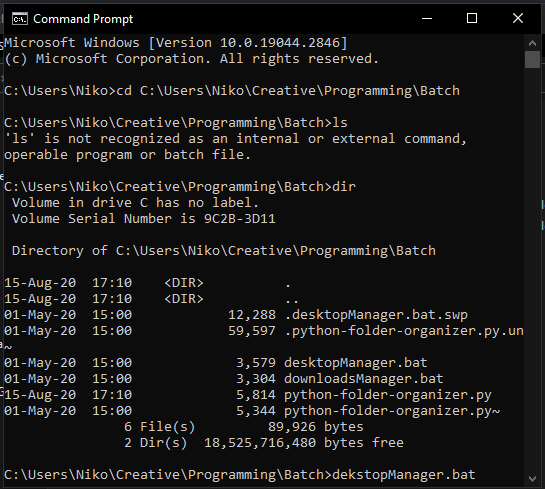
Task: Click the typed dekstopManager.bat command
Action: point(404,474)
